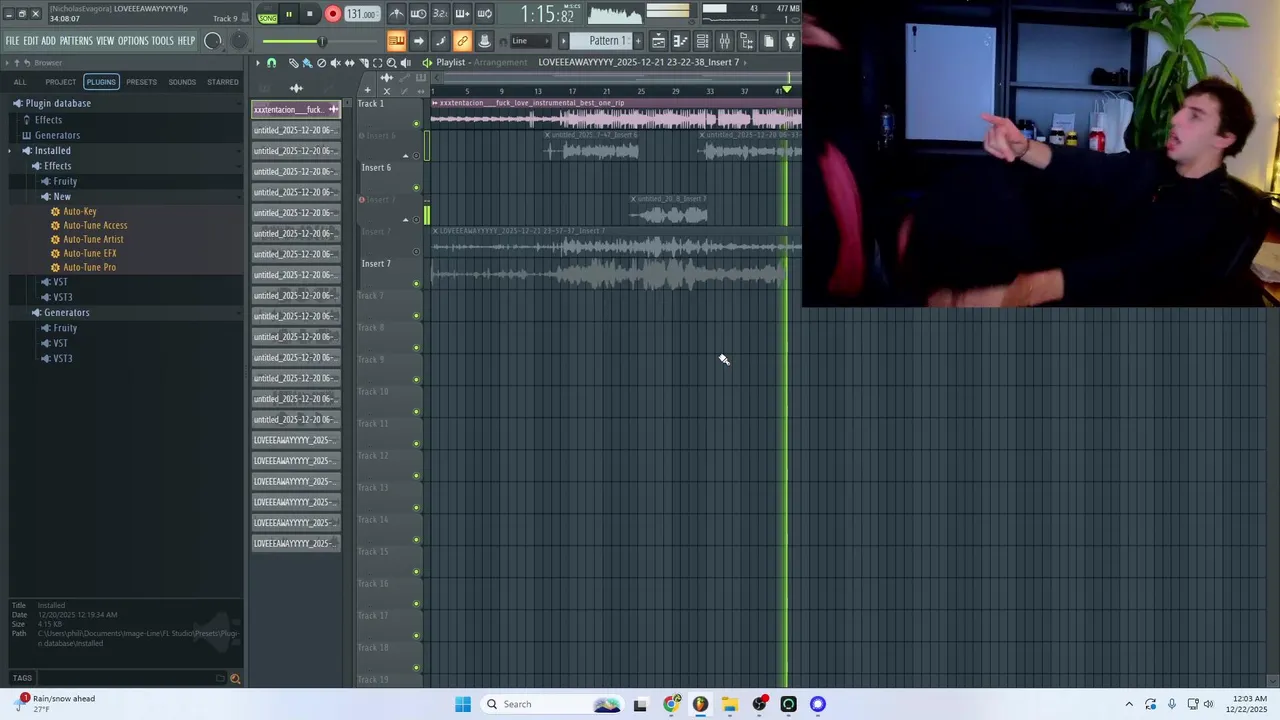Open the PATTERNS menu

pos(76,41)
